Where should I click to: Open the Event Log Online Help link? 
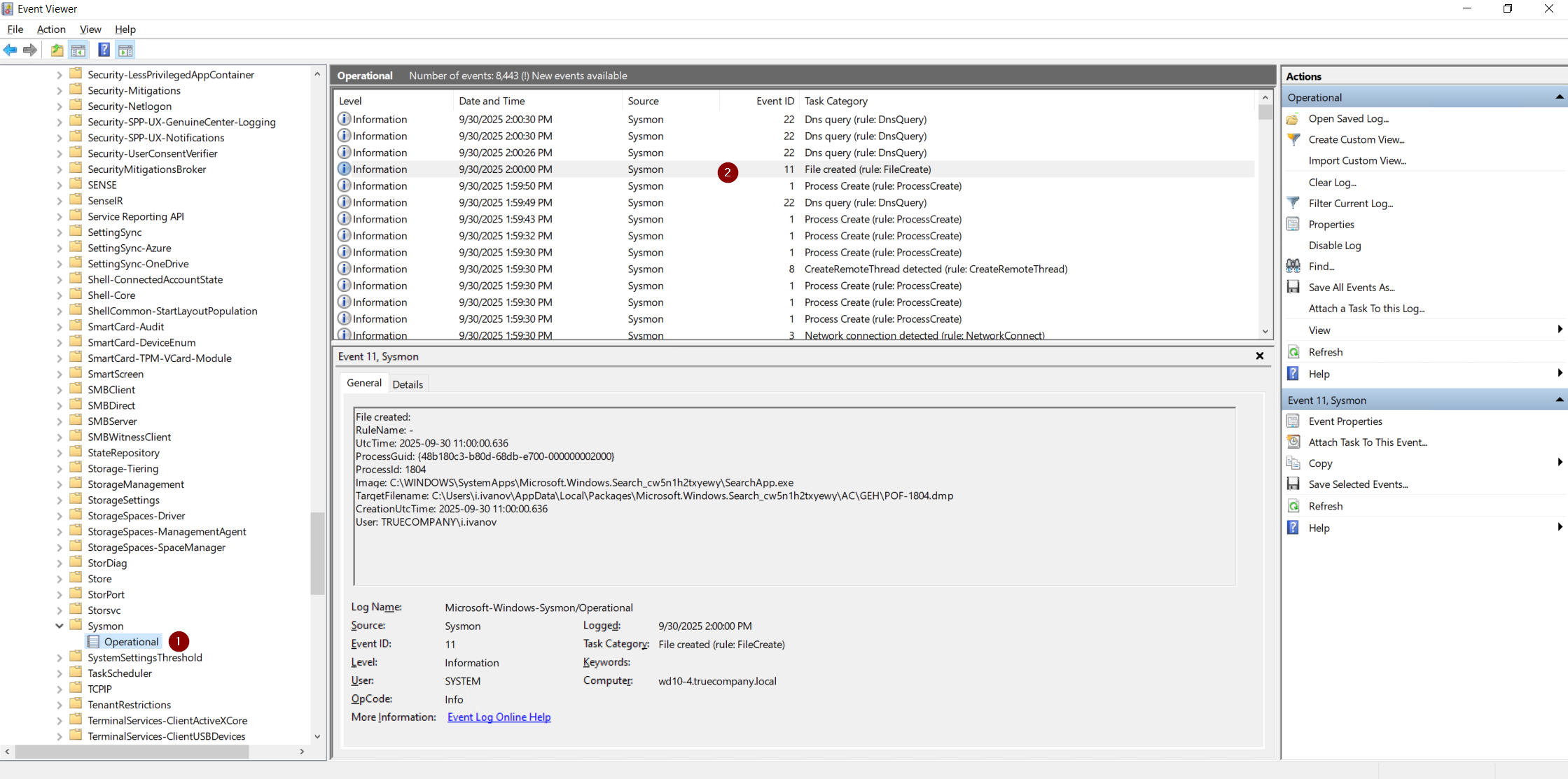coord(499,717)
